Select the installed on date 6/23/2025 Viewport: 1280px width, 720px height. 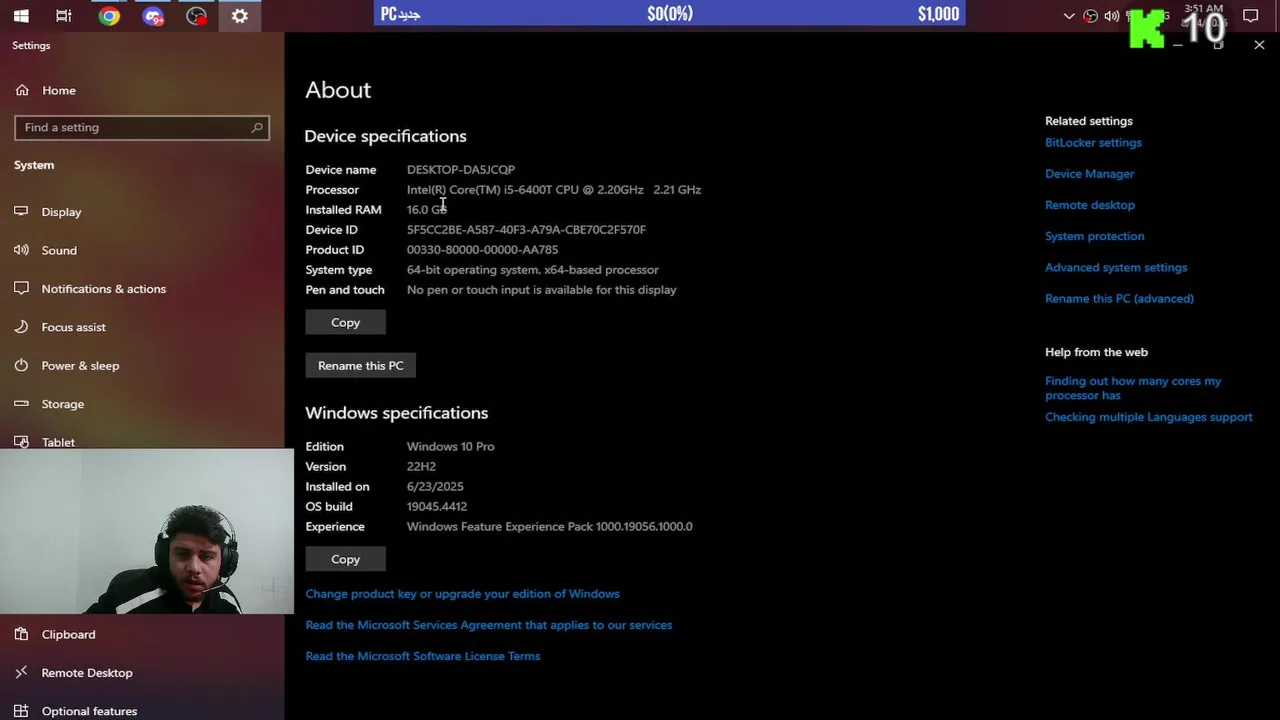tap(435, 487)
